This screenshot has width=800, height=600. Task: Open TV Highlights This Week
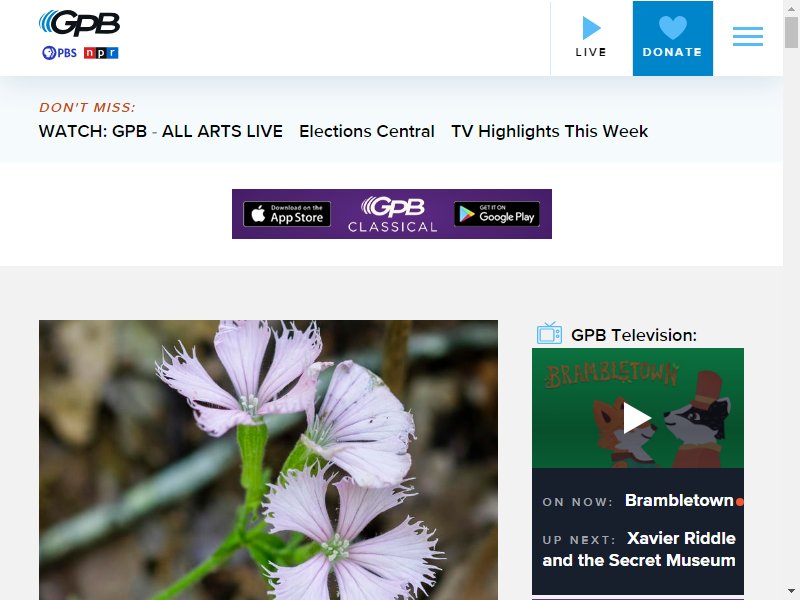pyautogui.click(x=549, y=131)
